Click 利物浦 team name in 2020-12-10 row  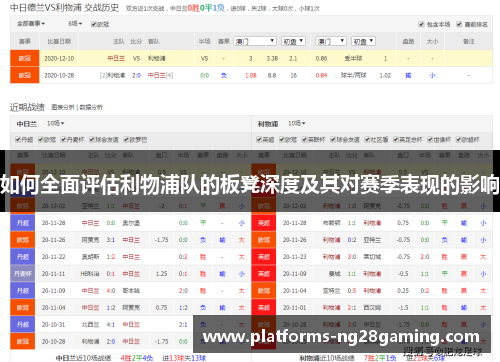(x=157, y=58)
